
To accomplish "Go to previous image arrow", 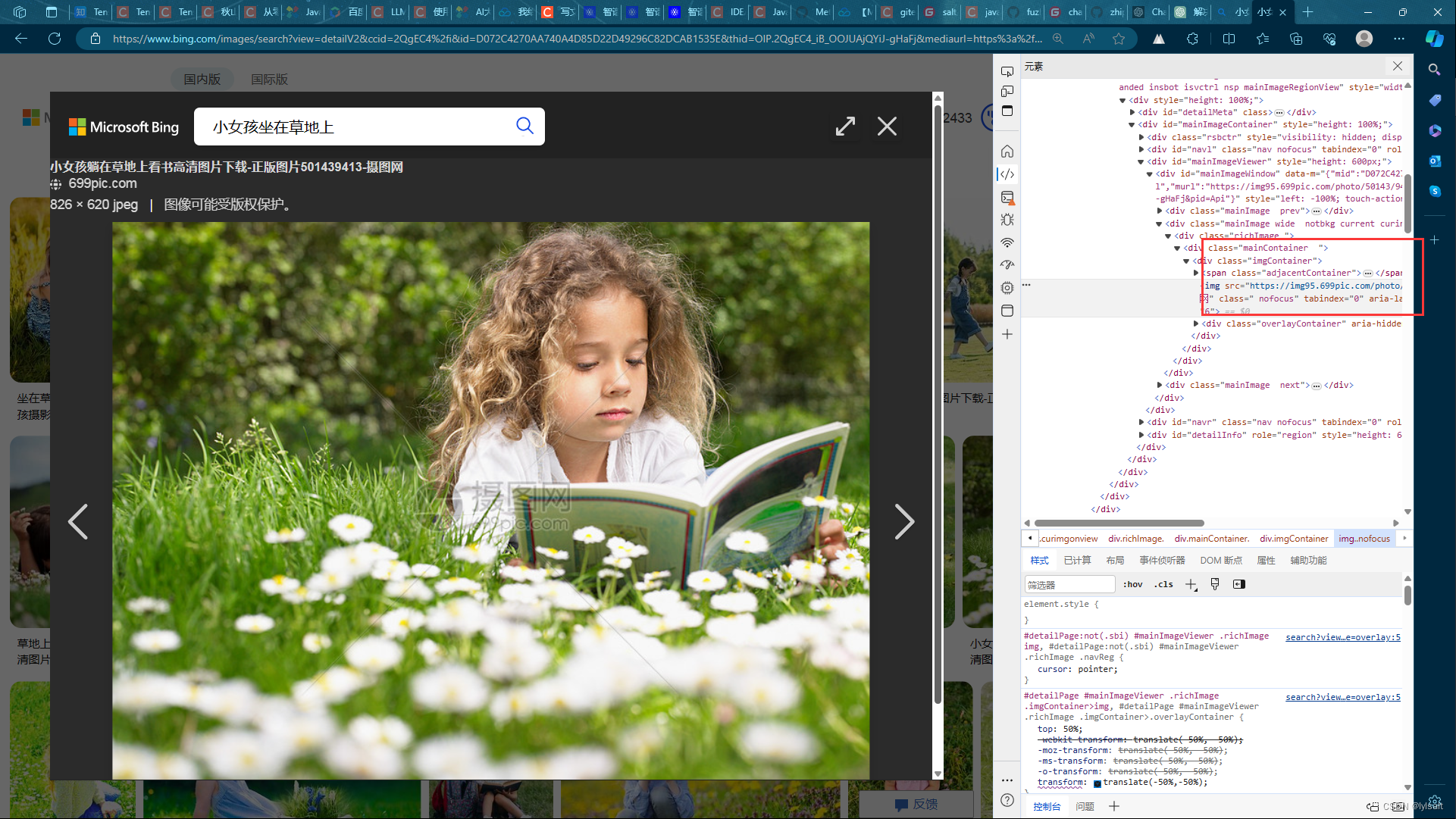I will pyautogui.click(x=78, y=522).
